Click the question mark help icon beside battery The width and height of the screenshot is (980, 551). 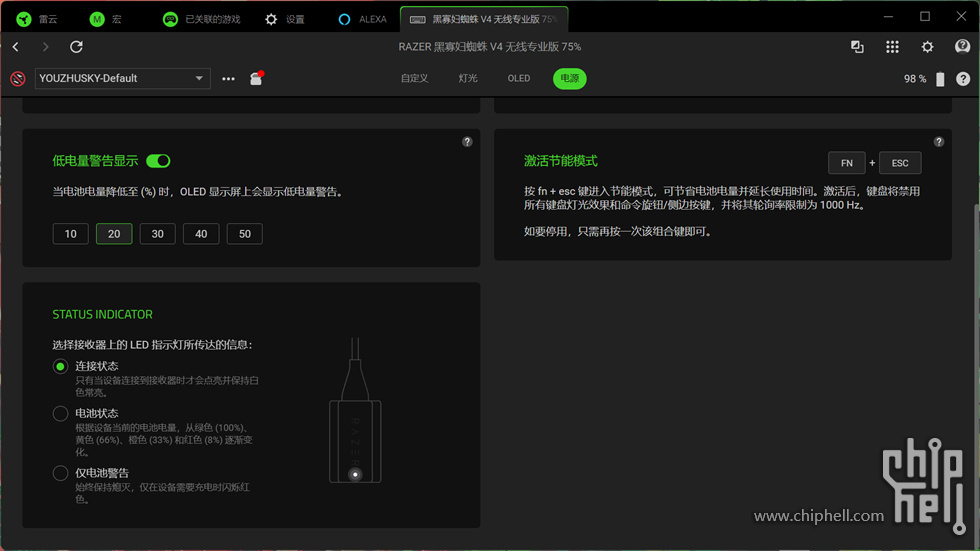coord(963,79)
